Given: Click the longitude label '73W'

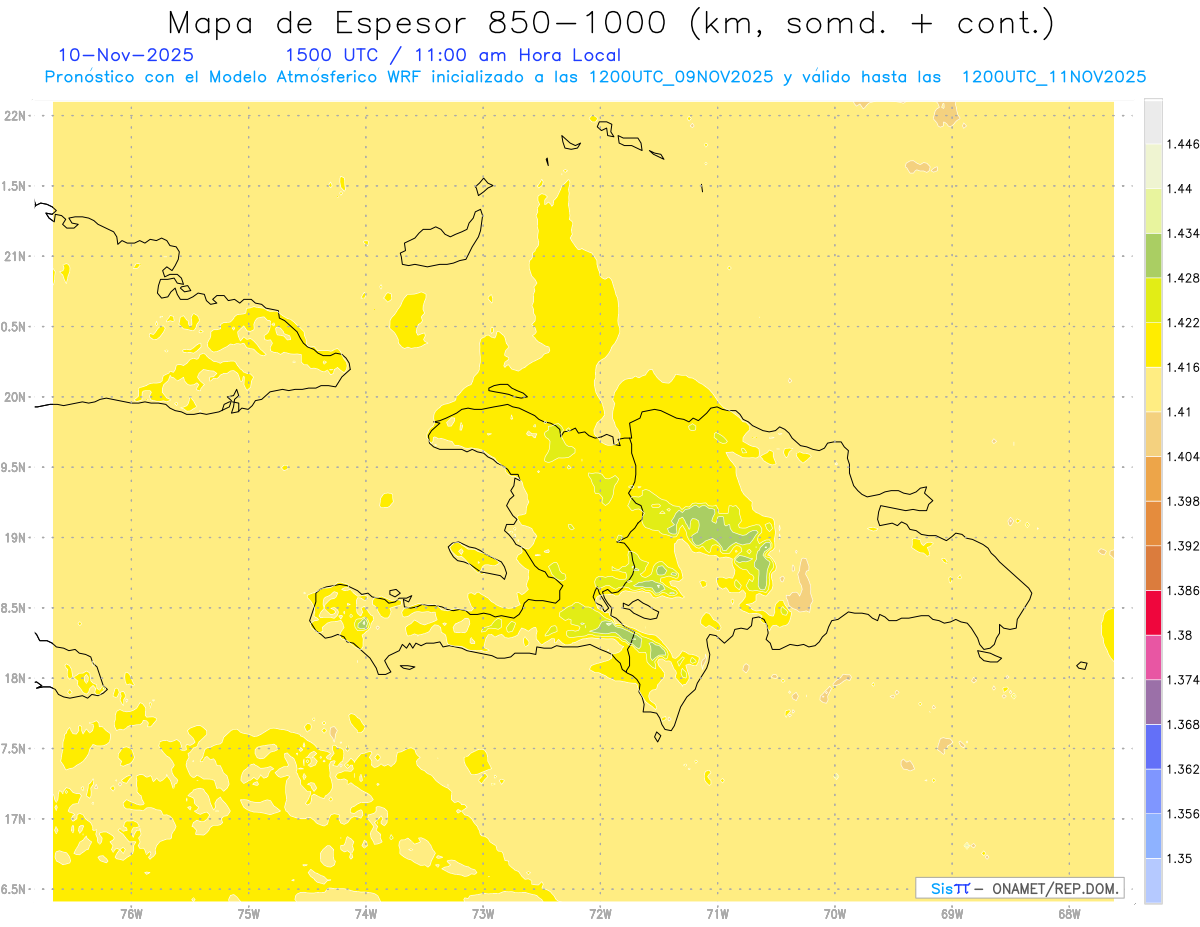Looking at the screenshot, I should click(483, 914).
